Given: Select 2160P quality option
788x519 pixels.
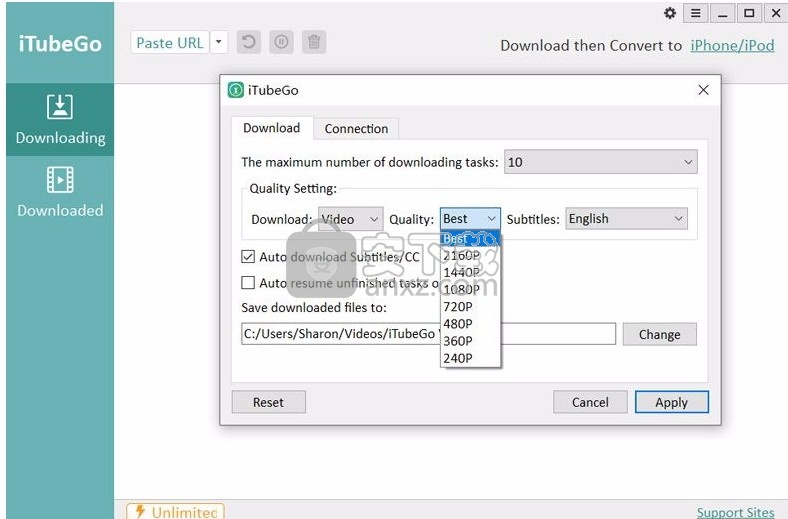Looking at the screenshot, I should [470, 255].
